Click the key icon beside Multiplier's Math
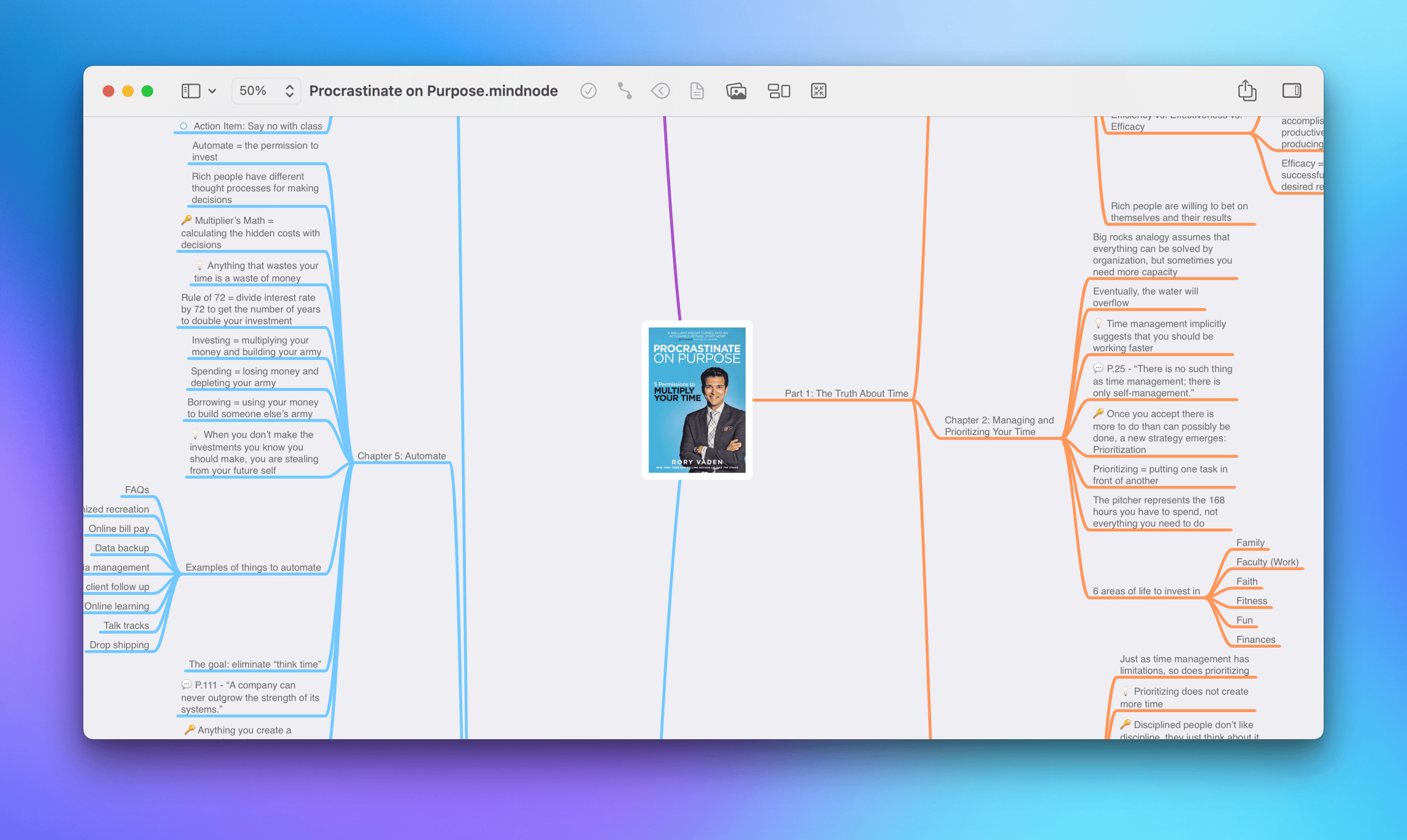 coord(186,220)
